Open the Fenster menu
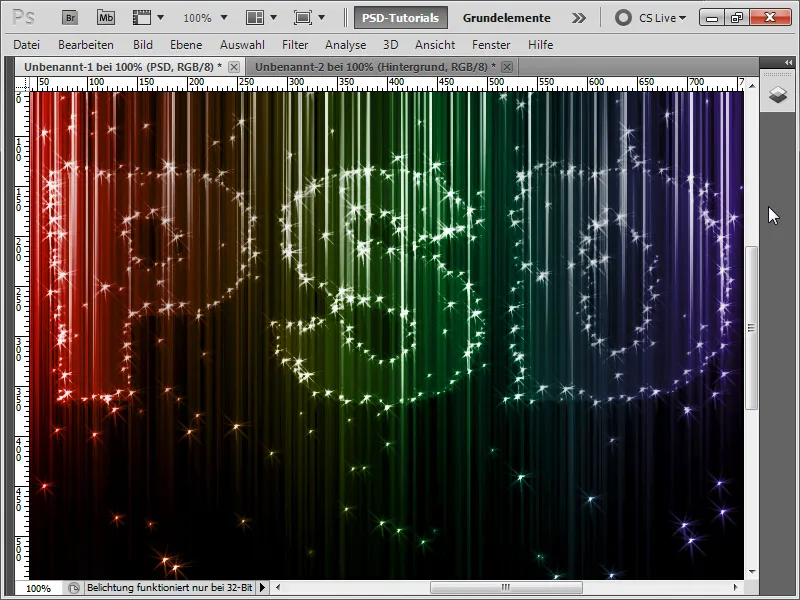Screen dimensions: 800x600 (x=491, y=45)
